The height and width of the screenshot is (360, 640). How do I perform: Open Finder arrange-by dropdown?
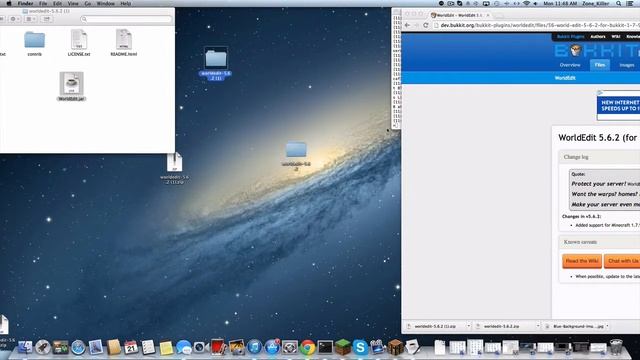(31, 19)
